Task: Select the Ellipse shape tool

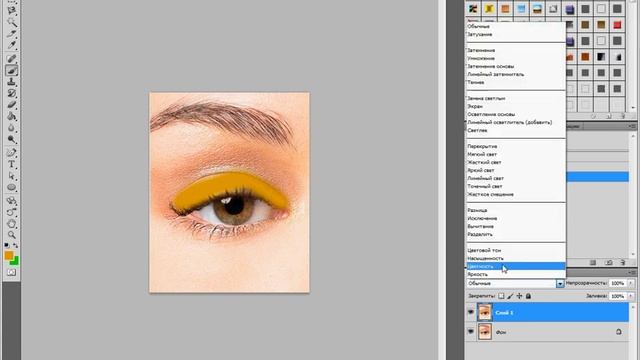Action: 11,187
